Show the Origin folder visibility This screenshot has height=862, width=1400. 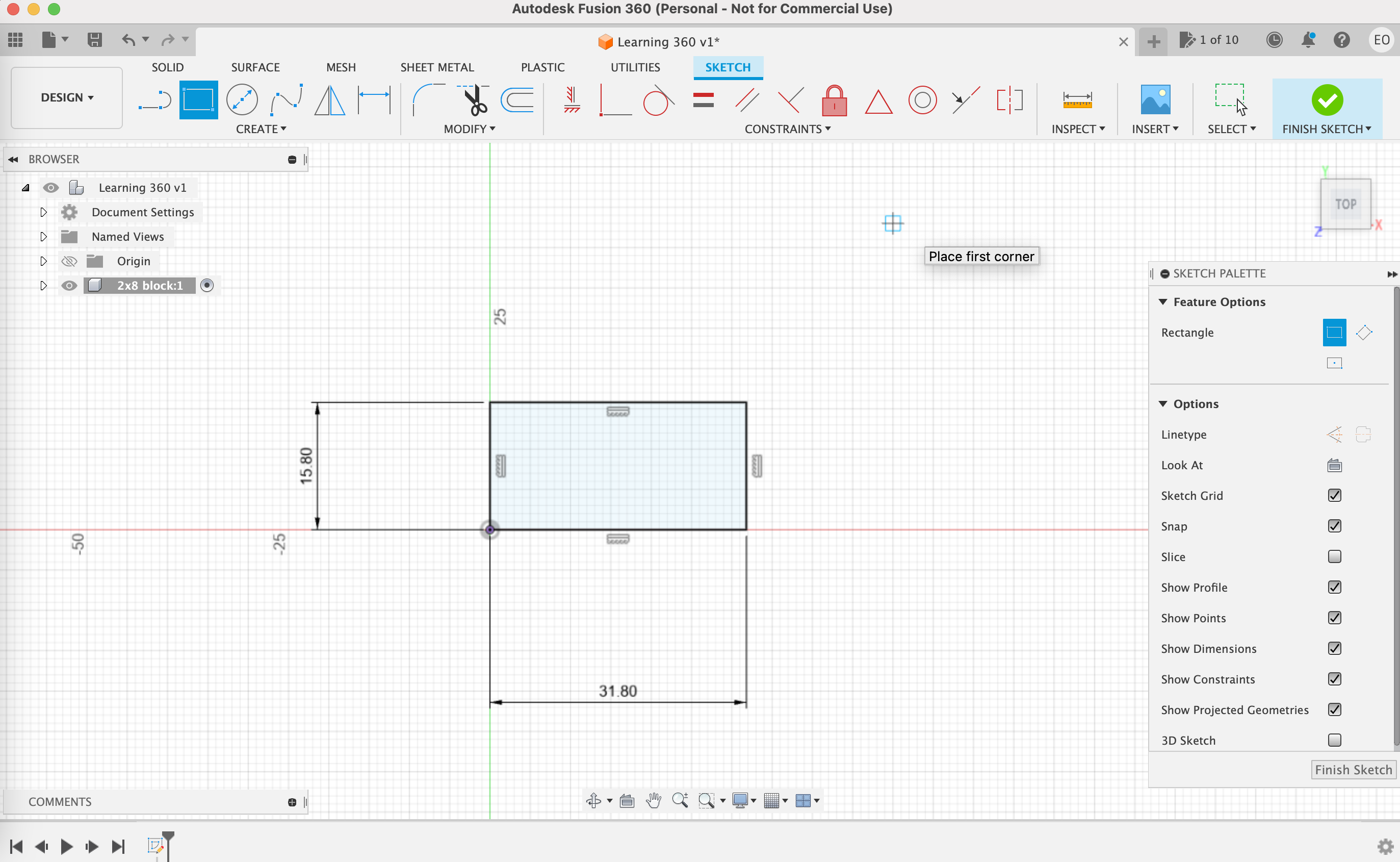(x=69, y=261)
